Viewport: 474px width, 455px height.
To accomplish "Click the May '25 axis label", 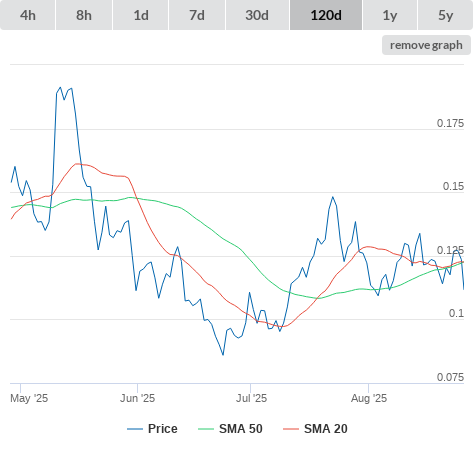I will 29,398.
